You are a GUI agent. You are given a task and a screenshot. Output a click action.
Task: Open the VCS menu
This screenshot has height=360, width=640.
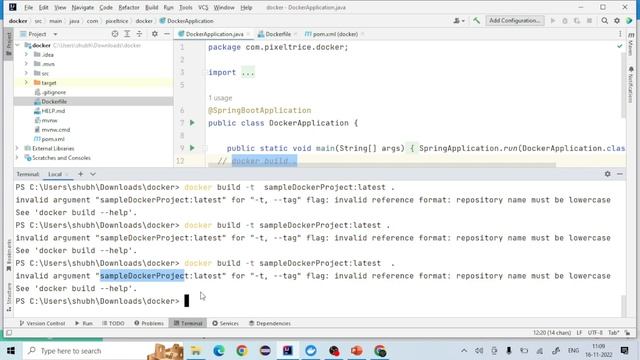pyautogui.click(x=203, y=7)
